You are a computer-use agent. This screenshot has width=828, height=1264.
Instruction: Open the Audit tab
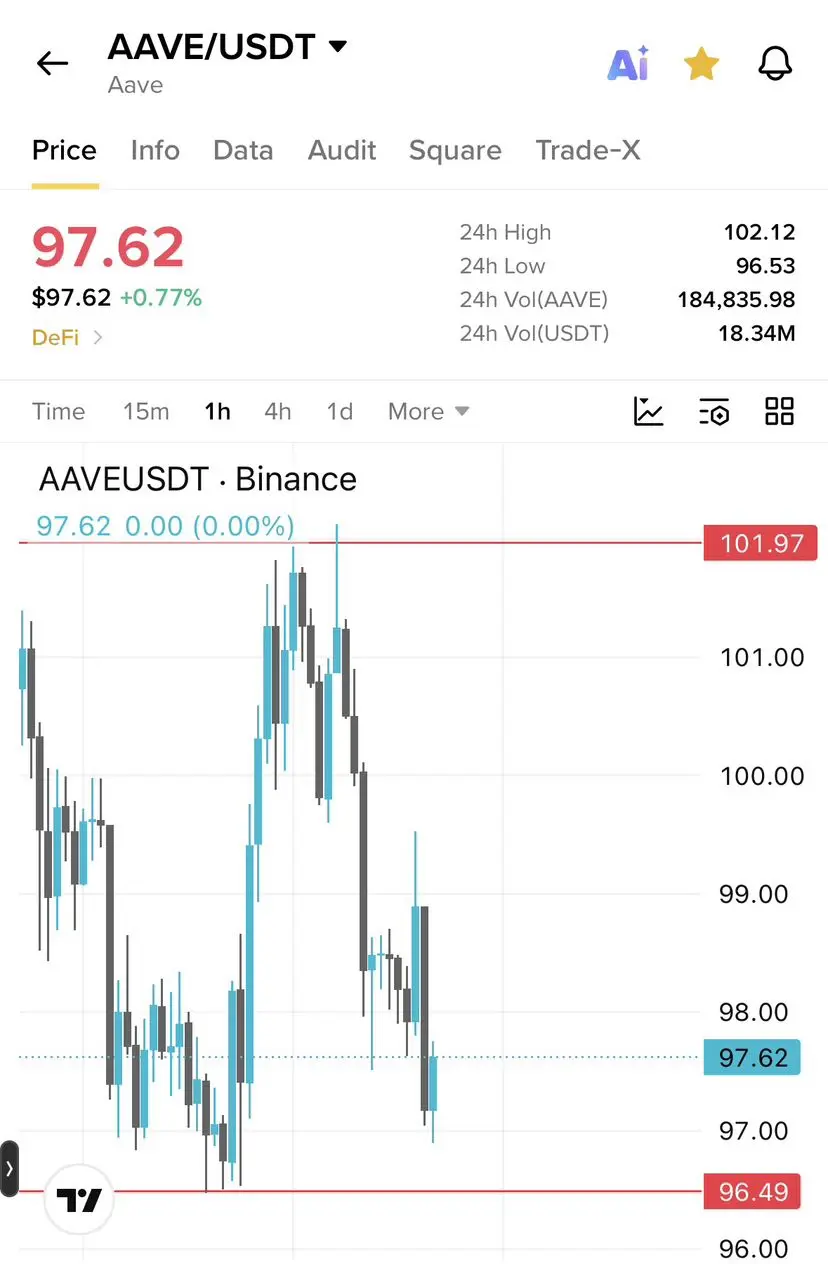pos(342,150)
